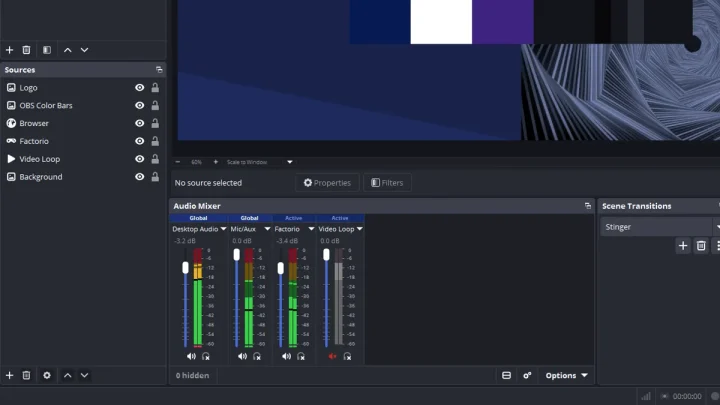The width and height of the screenshot is (720, 405).
Task: Click Mic/Aux volume slider handle
Action: (x=236, y=255)
